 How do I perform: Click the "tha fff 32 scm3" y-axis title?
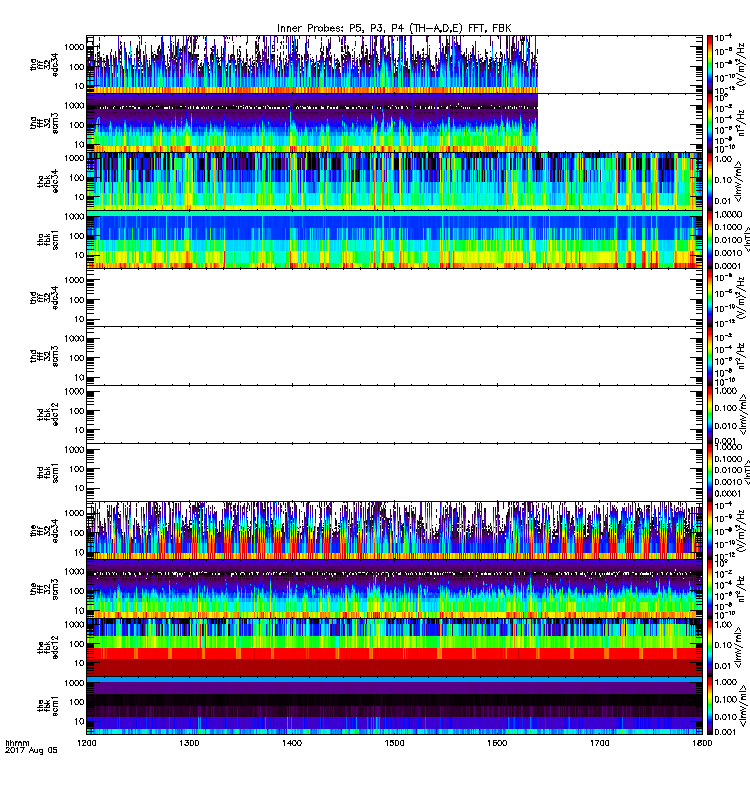[44, 123]
